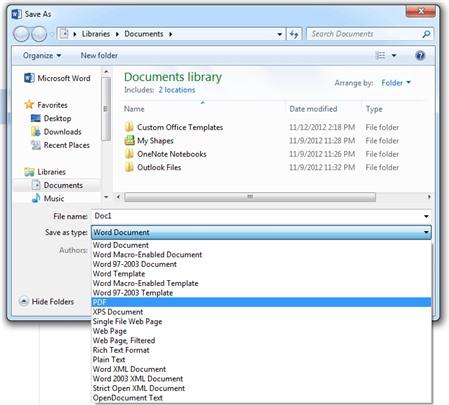Screen dimensions: 449x405
Task: Select Rich Text Format option
Action: pos(121,350)
